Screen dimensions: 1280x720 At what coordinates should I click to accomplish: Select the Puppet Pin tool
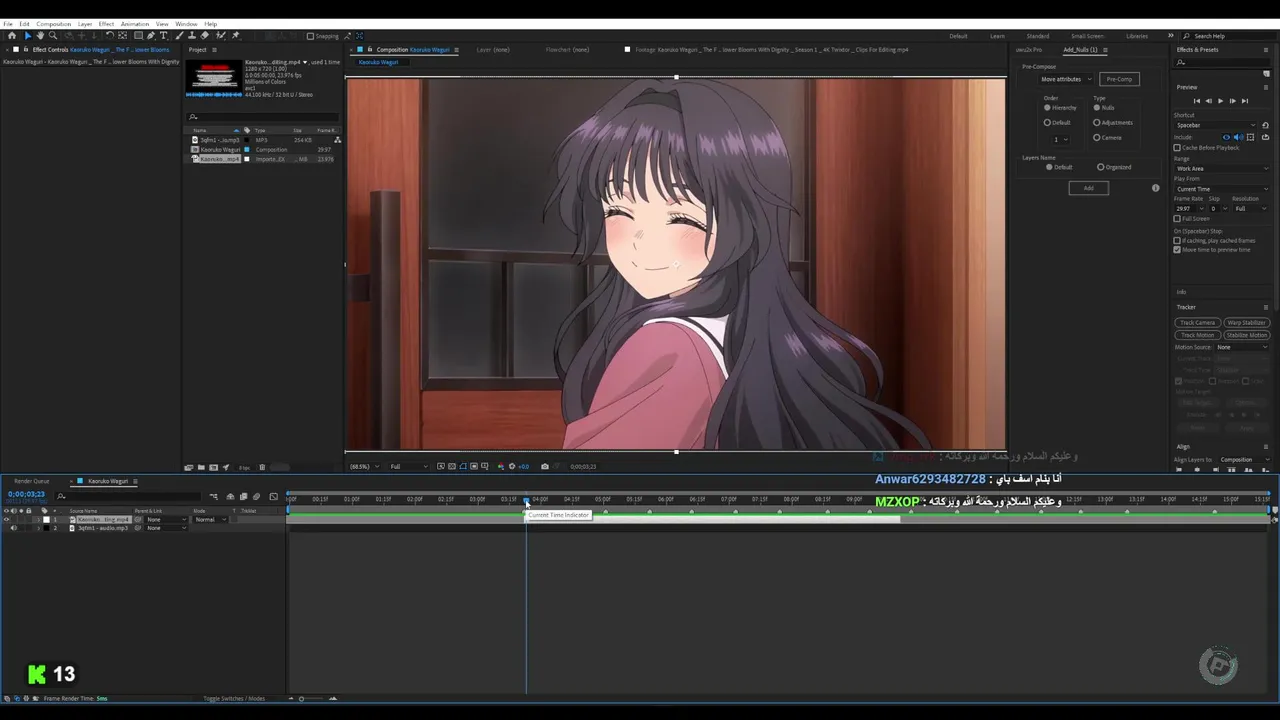tap(235, 35)
